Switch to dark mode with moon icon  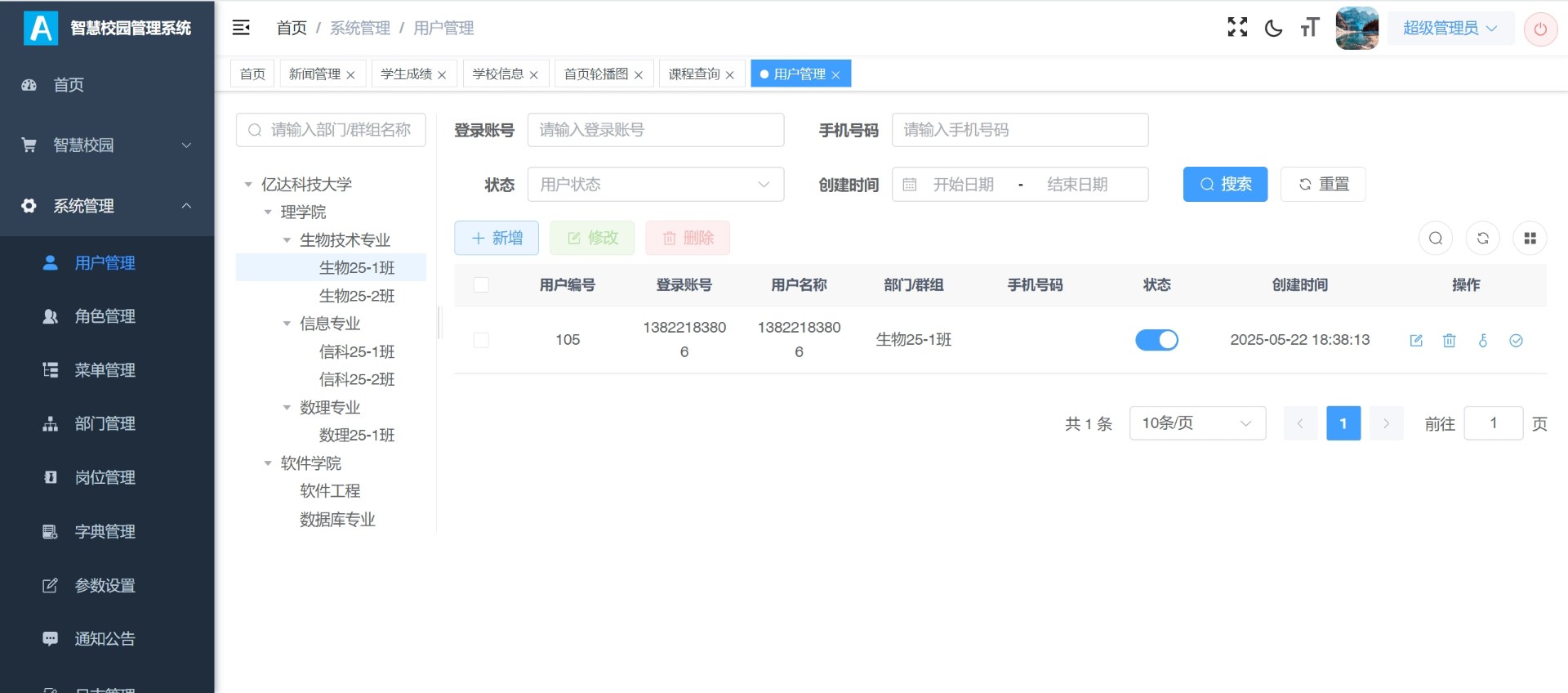click(1273, 28)
